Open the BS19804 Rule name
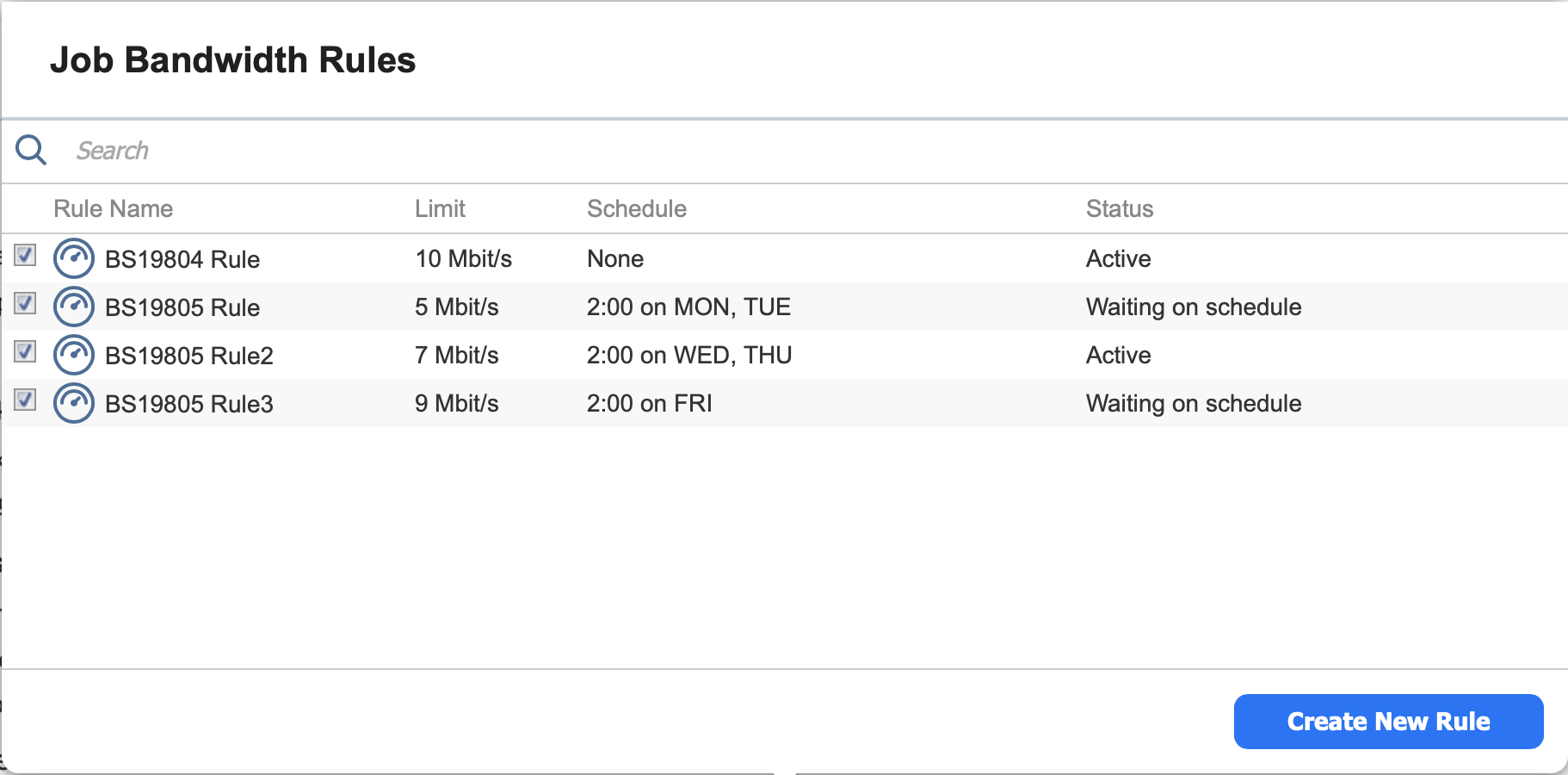 pos(182,259)
